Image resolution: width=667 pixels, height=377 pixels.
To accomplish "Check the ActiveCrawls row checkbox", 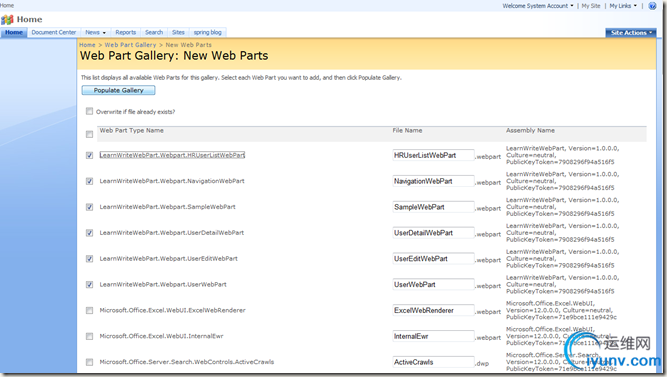I will (89, 362).
